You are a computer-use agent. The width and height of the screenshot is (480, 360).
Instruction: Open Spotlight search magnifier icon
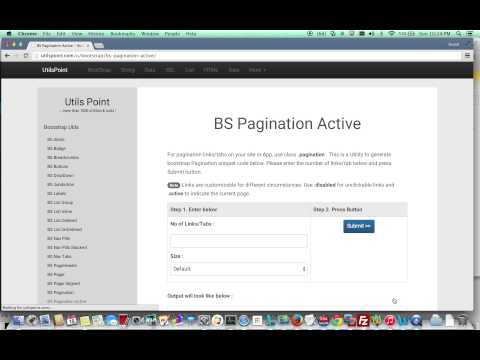tap(459, 34)
